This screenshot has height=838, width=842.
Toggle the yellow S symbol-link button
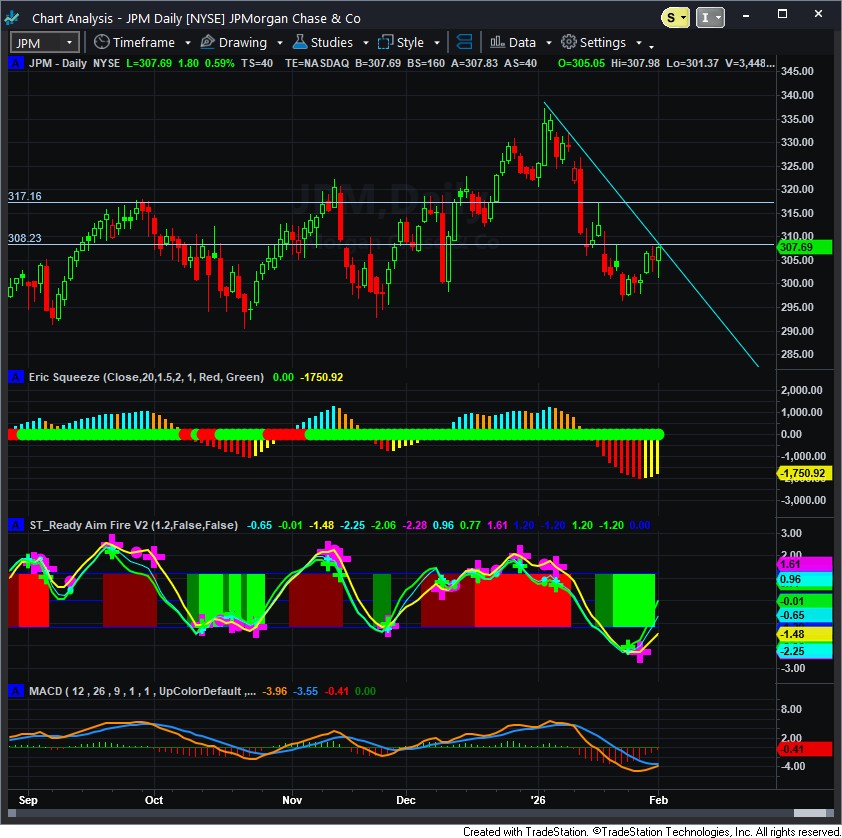tap(675, 17)
